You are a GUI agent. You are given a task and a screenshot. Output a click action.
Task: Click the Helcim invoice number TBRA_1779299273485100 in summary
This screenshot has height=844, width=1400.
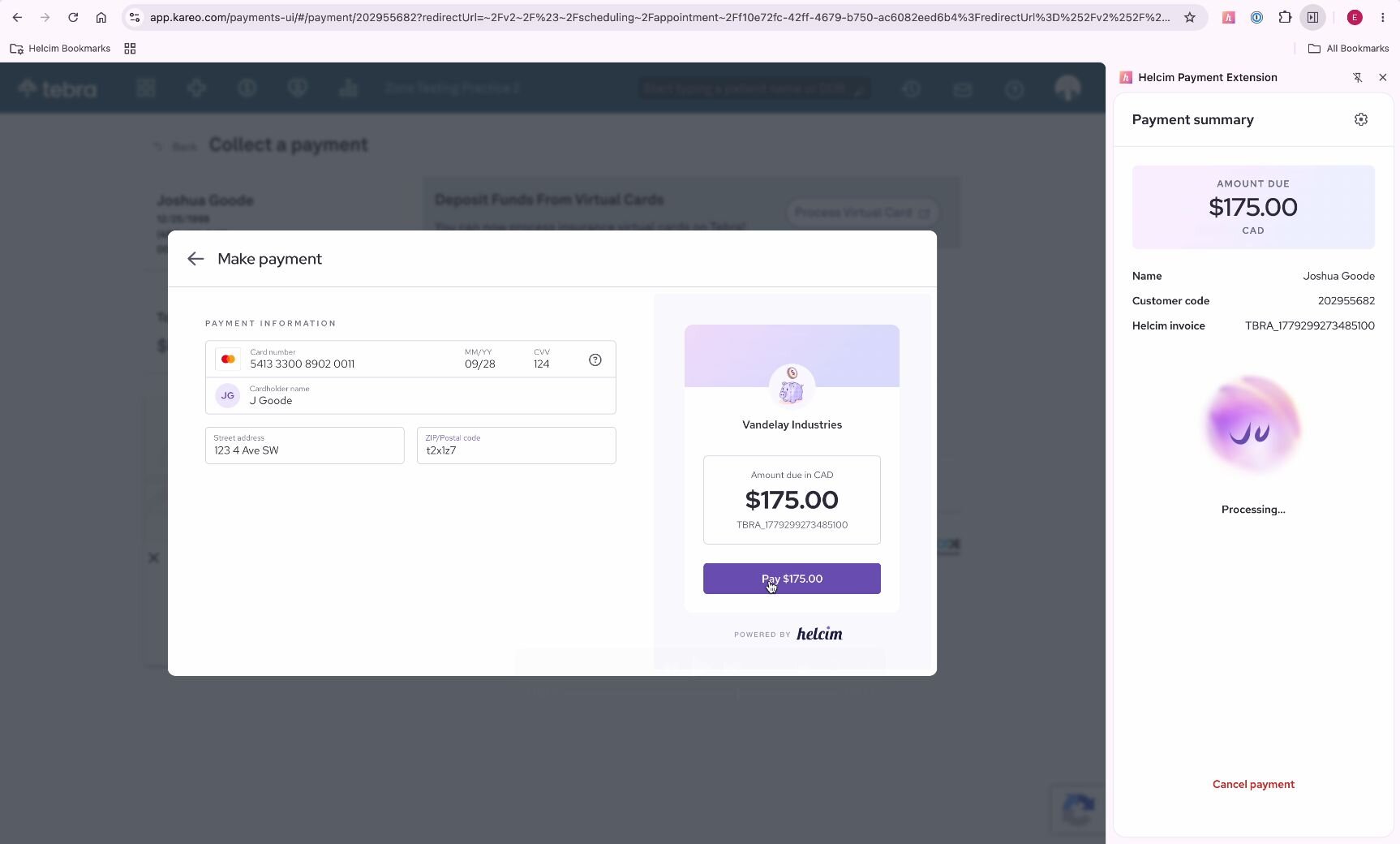[x=1310, y=325]
